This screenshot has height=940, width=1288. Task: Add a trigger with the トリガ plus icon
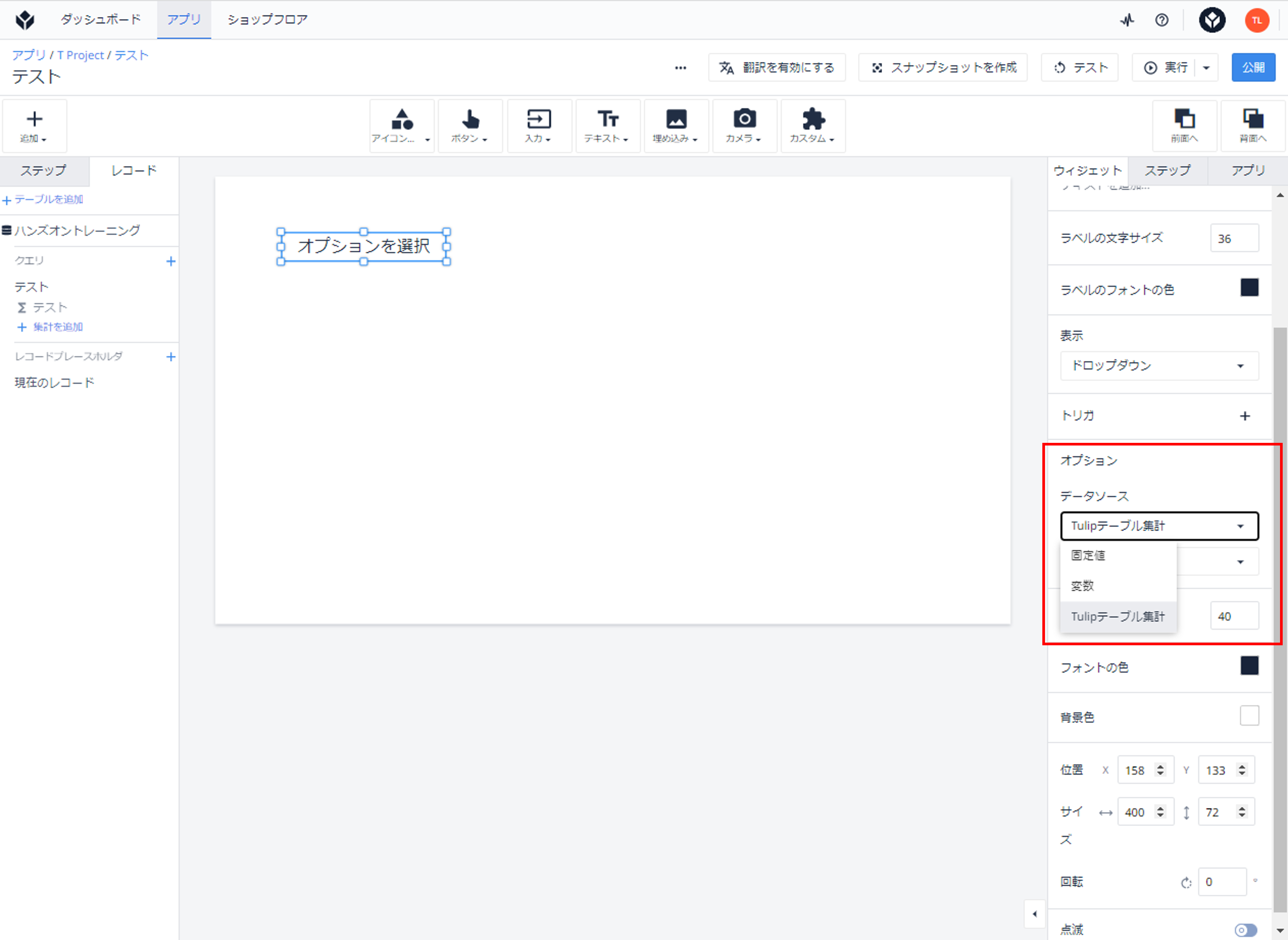point(1245,416)
